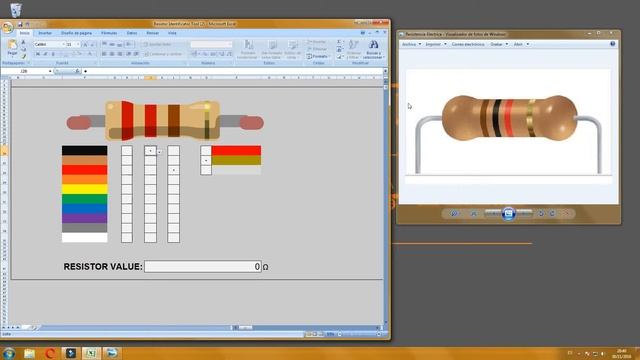Click the zoom magnifier in photo viewer
The image size is (640, 360).
[x=454, y=213]
